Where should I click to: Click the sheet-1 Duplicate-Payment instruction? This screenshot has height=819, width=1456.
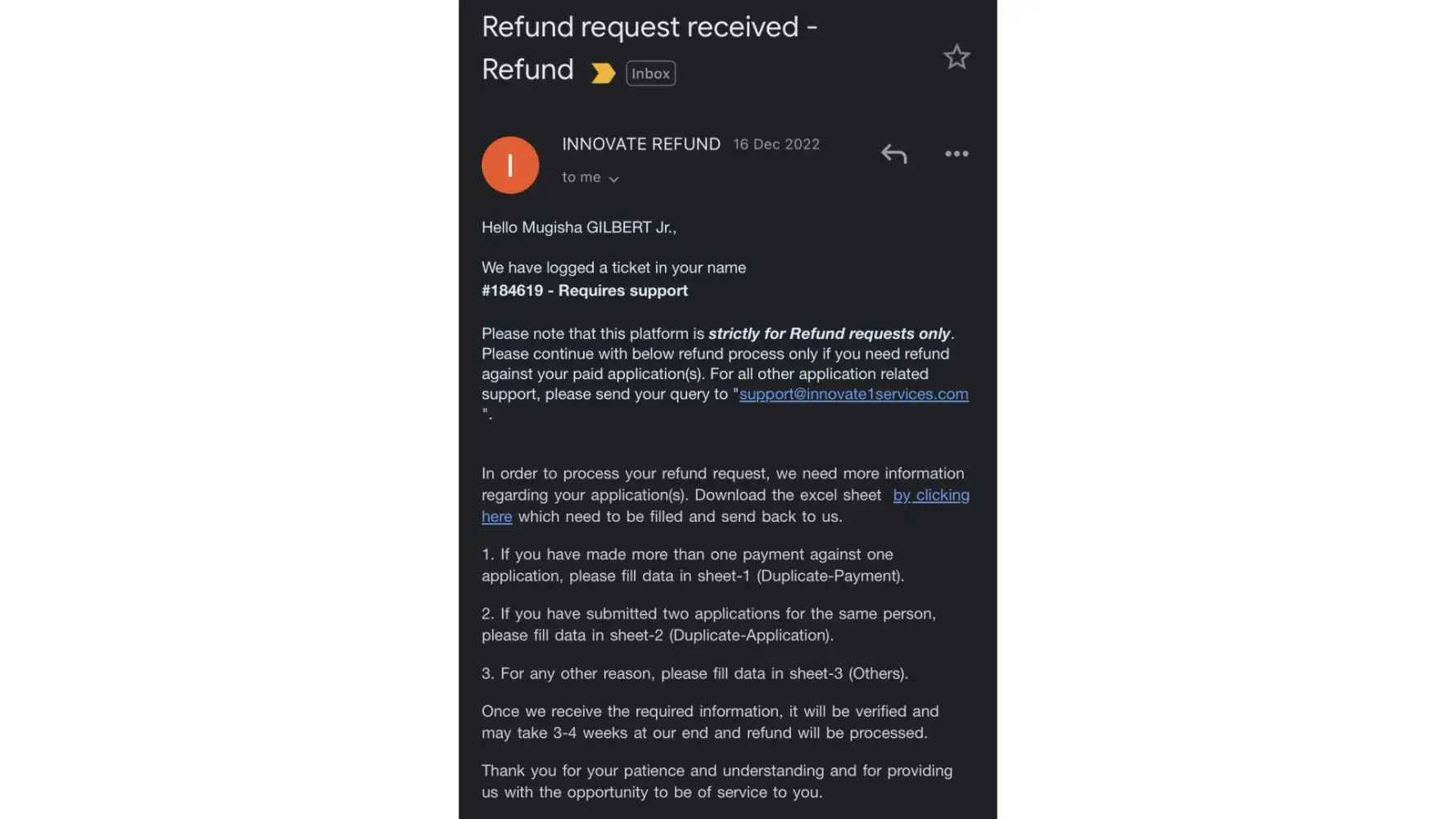click(x=692, y=565)
